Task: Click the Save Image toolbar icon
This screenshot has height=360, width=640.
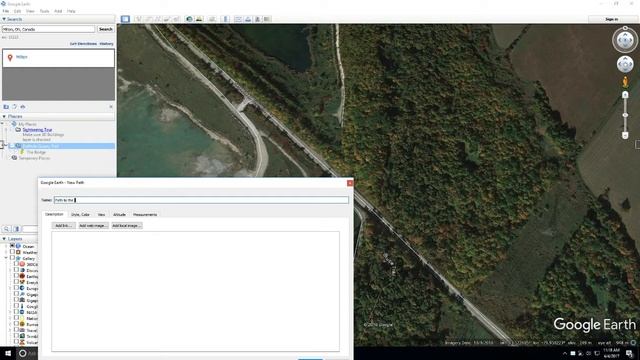Action: coord(258,19)
